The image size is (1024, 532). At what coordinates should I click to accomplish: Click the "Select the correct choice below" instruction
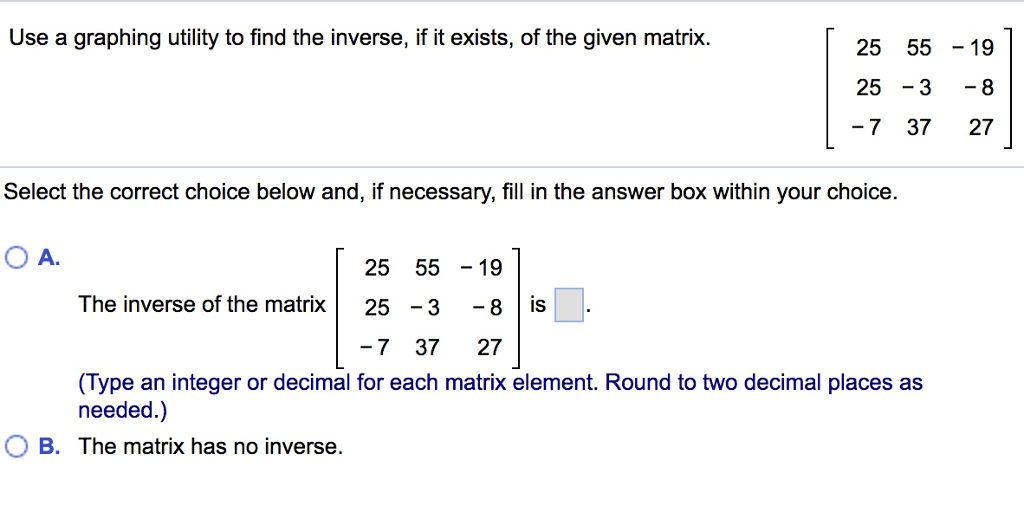tap(451, 192)
